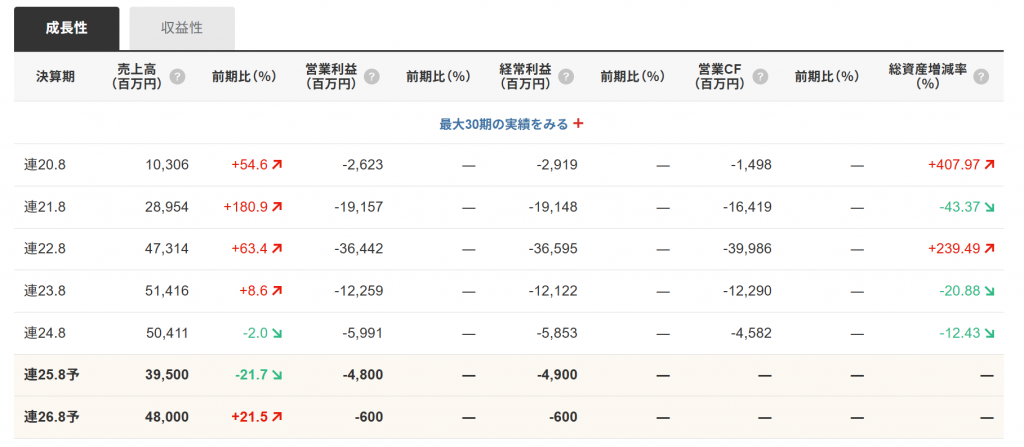Select ordinary profit value -12,122

tap(552, 291)
